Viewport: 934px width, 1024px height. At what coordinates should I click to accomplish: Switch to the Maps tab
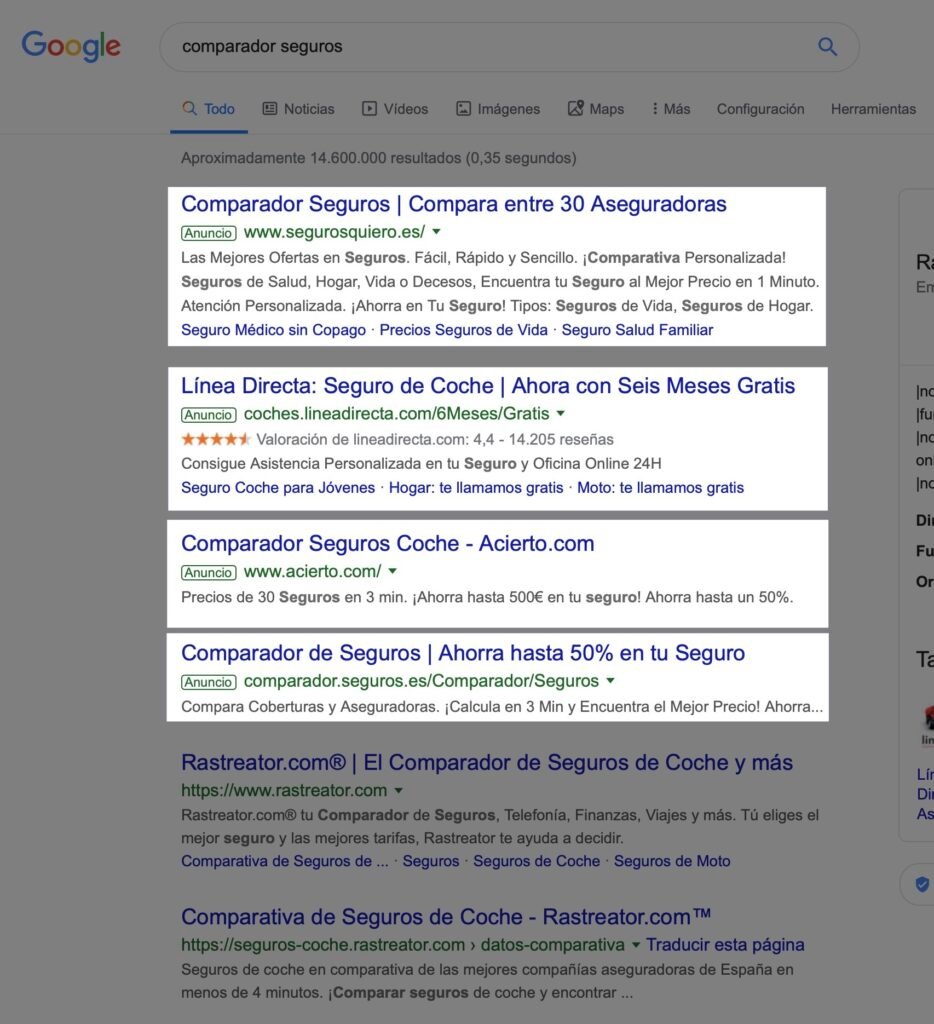(x=596, y=109)
